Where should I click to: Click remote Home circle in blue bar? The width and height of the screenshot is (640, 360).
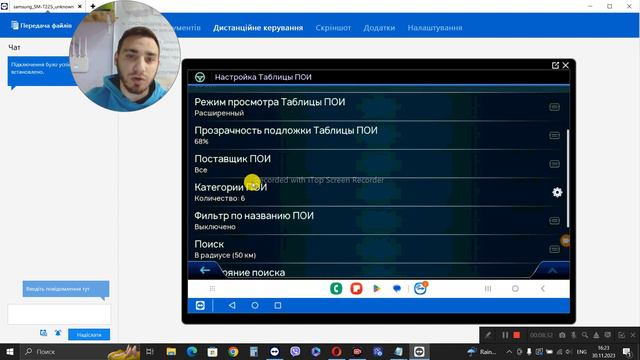pos(255,305)
